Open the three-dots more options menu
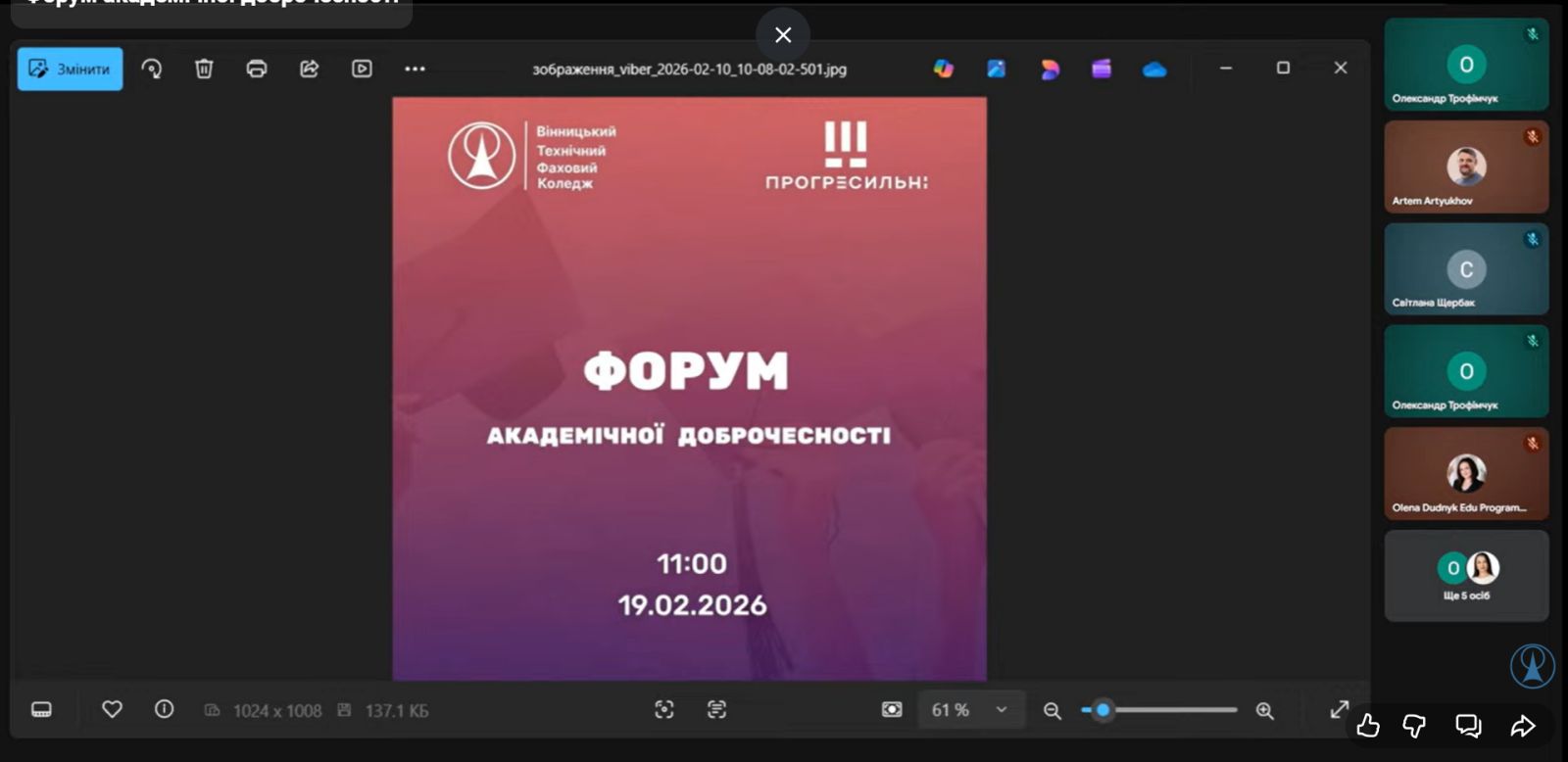Image resolution: width=1568 pixels, height=762 pixels. point(415,69)
